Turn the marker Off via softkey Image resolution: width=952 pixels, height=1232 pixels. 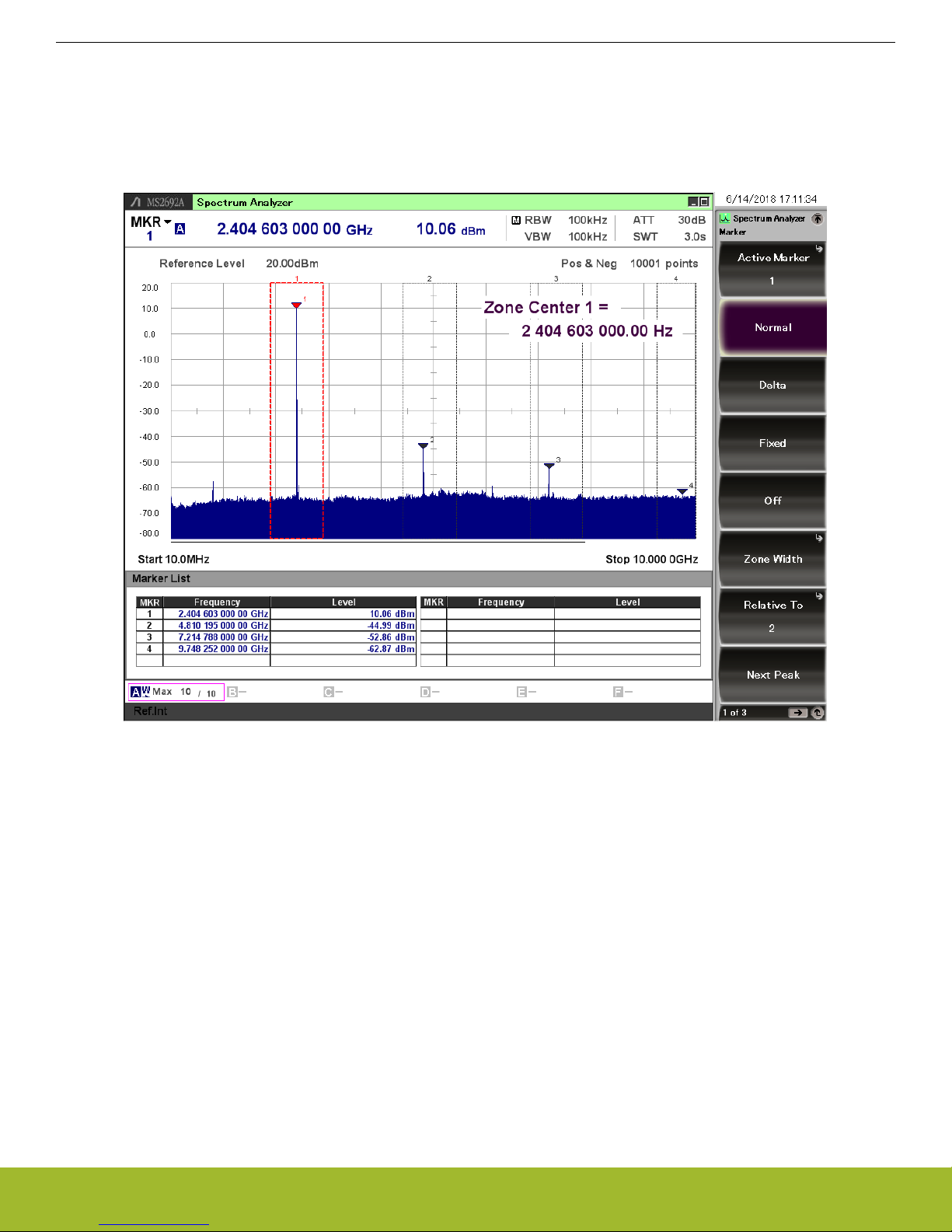[x=772, y=501]
